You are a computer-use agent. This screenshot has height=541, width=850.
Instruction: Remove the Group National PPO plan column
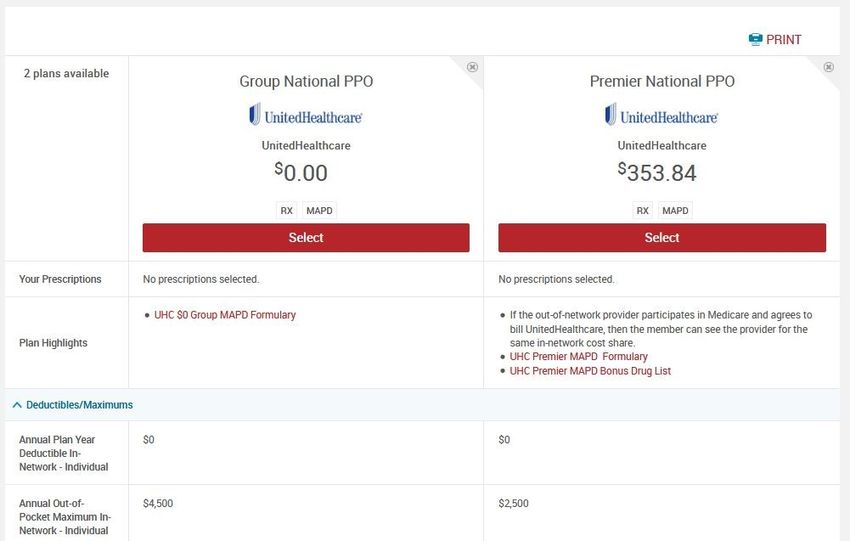[x=472, y=67]
